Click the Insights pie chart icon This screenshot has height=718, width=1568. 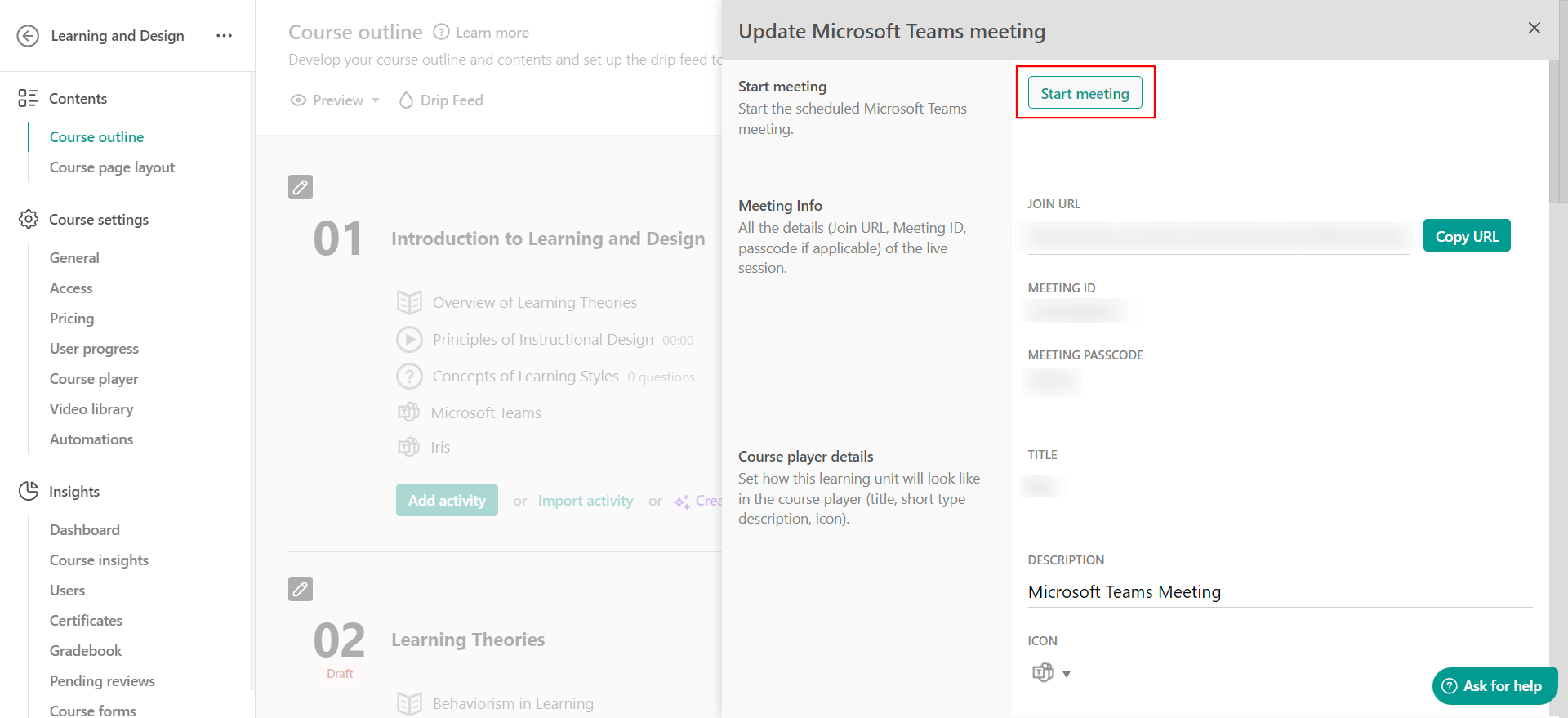28,491
